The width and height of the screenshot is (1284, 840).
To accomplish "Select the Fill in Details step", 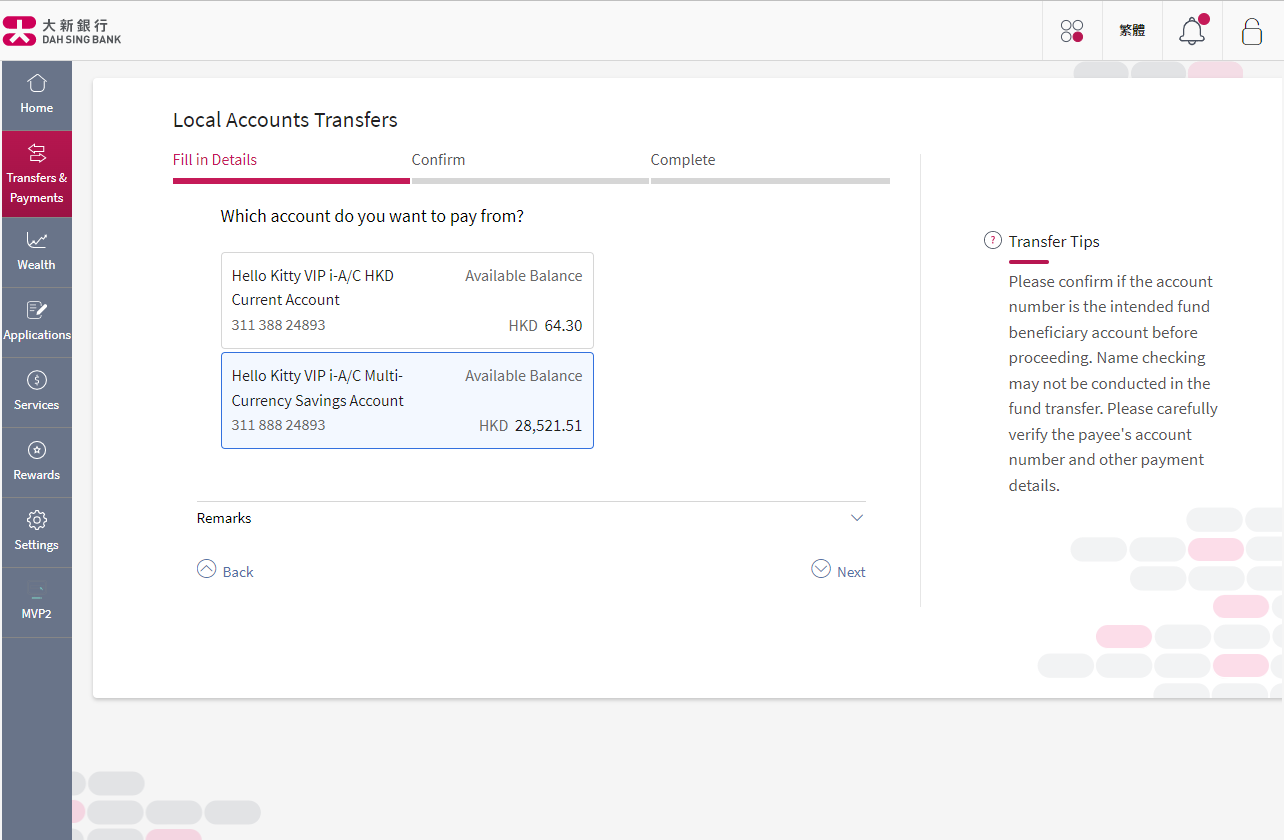I will [x=215, y=160].
